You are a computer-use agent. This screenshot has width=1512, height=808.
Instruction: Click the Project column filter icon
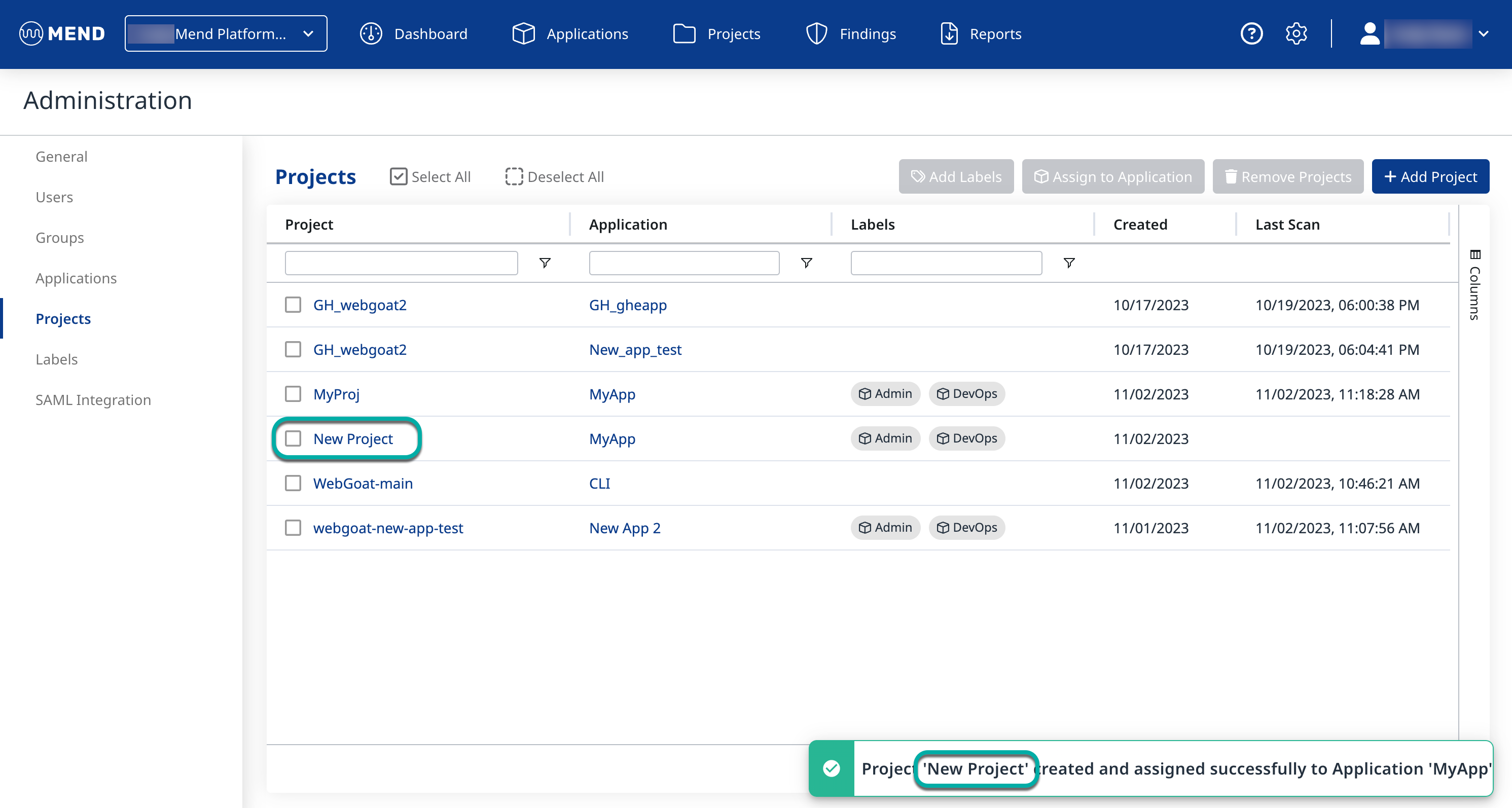click(545, 263)
